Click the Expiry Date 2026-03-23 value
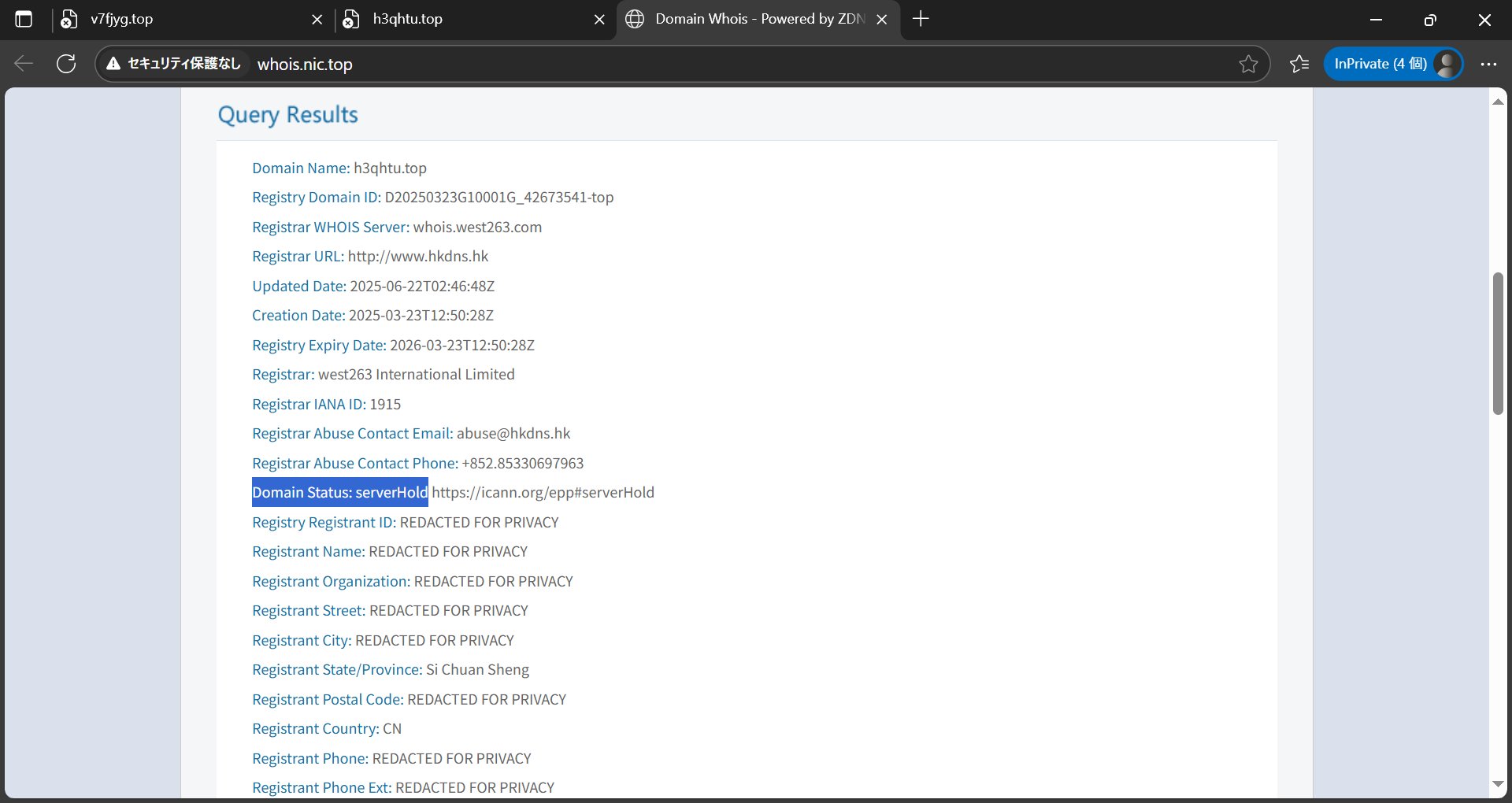The width and height of the screenshot is (1512, 803). point(462,345)
